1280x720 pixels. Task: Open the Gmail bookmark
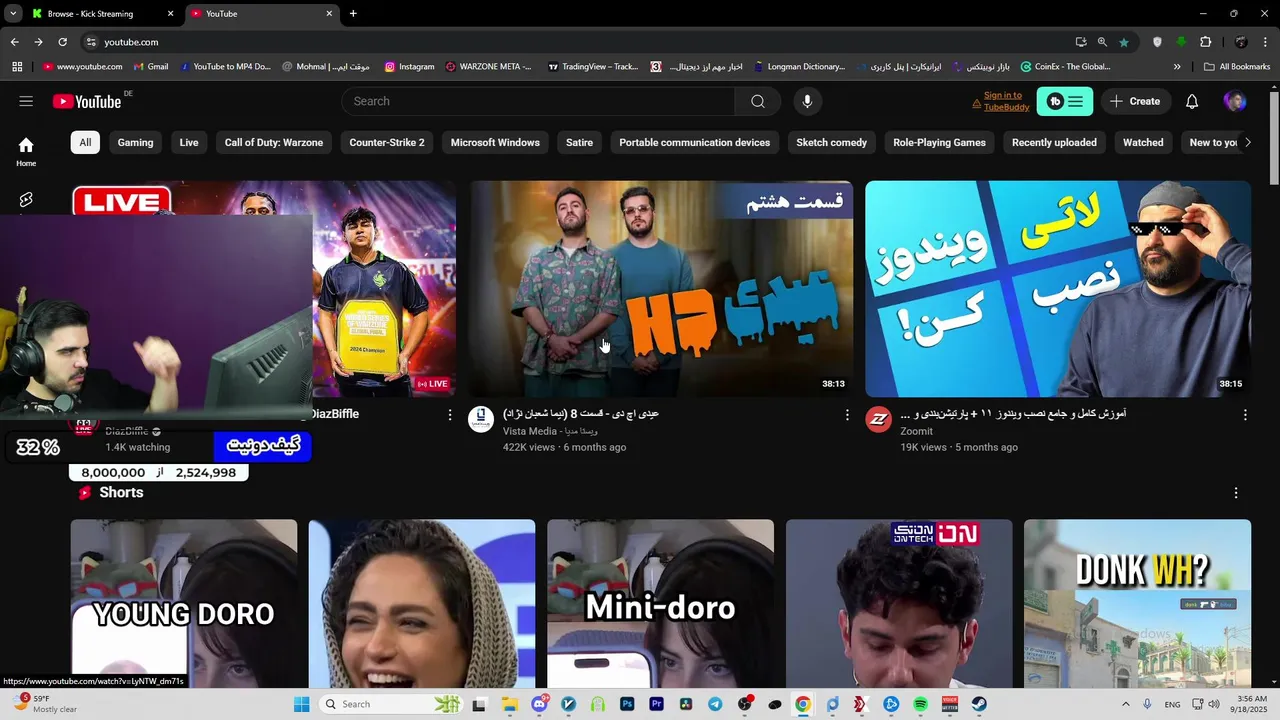pyautogui.click(x=149, y=67)
